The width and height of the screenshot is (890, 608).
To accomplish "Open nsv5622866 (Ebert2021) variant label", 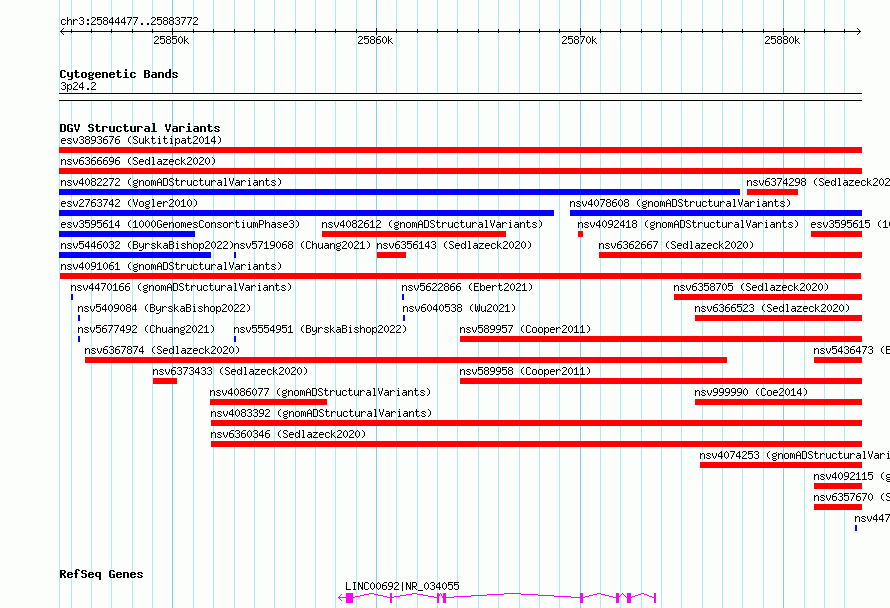I will coord(467,287).
